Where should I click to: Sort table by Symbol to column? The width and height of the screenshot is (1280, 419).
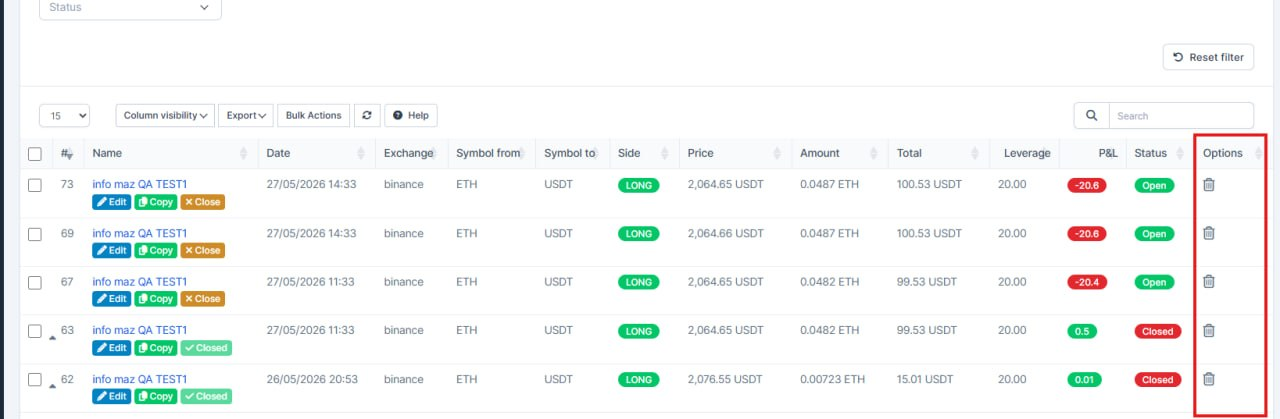coord(573,153)
